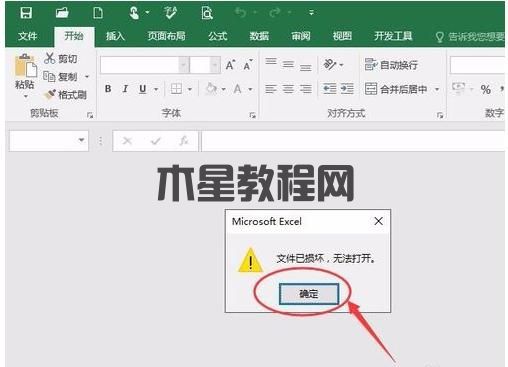508x367 pixels.
Task: Open the Touch/Mouse mode dropdown arrow
Action: pyautogui.click(x=147, y=13)
